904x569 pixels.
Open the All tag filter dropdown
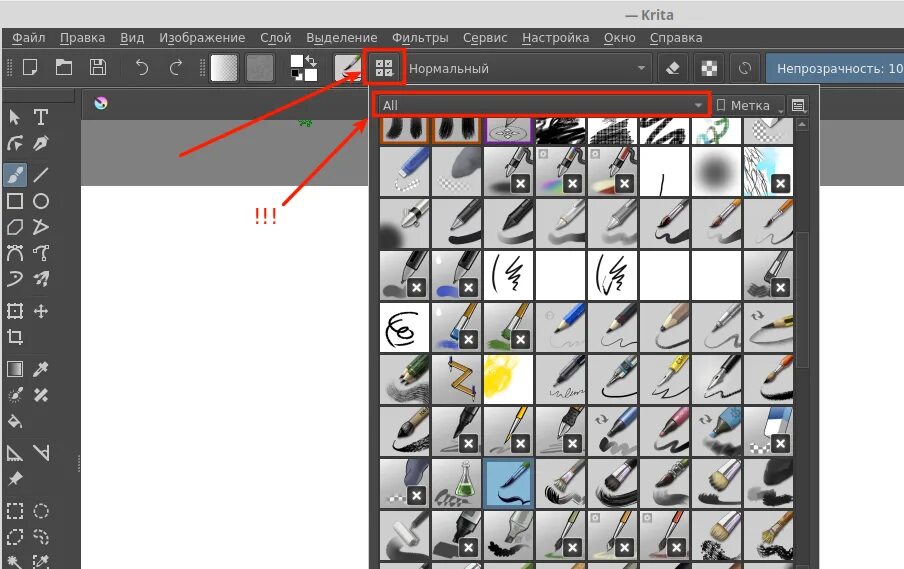(541, 105)
